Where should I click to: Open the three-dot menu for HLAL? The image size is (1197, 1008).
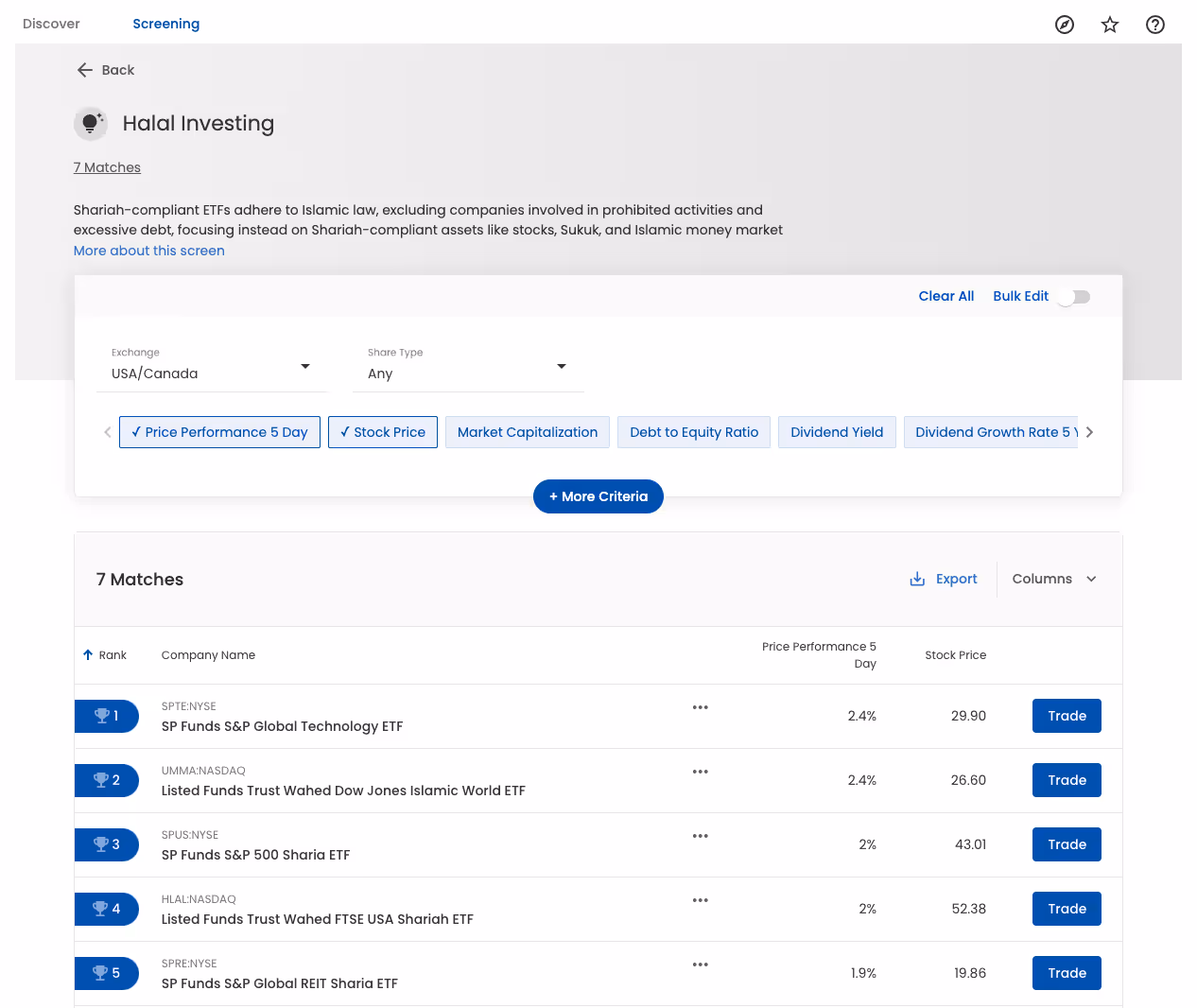point(701,900)
